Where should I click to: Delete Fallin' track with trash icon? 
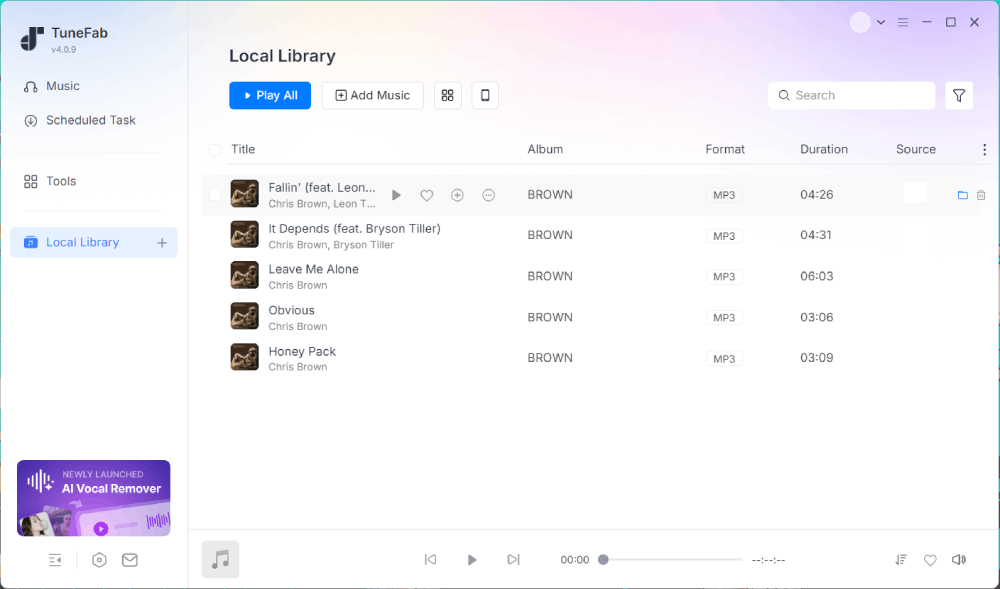pos(981,195)
